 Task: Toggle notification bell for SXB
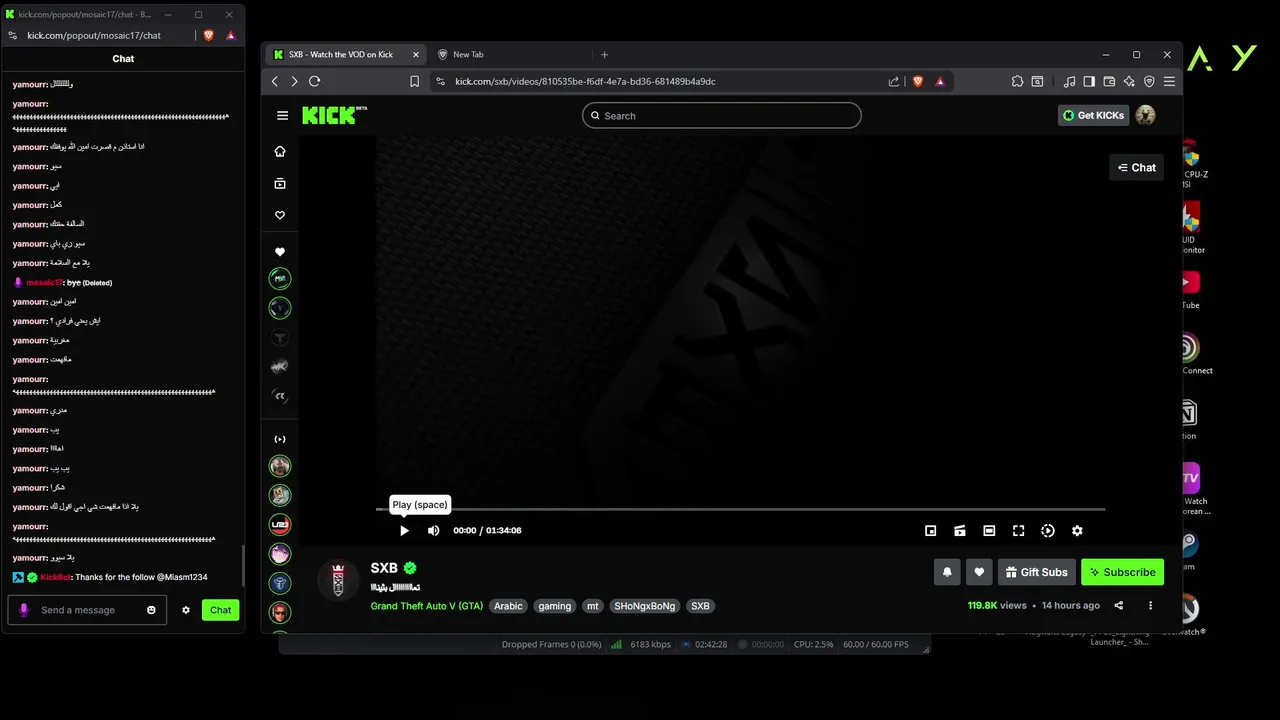pos(947,572)
